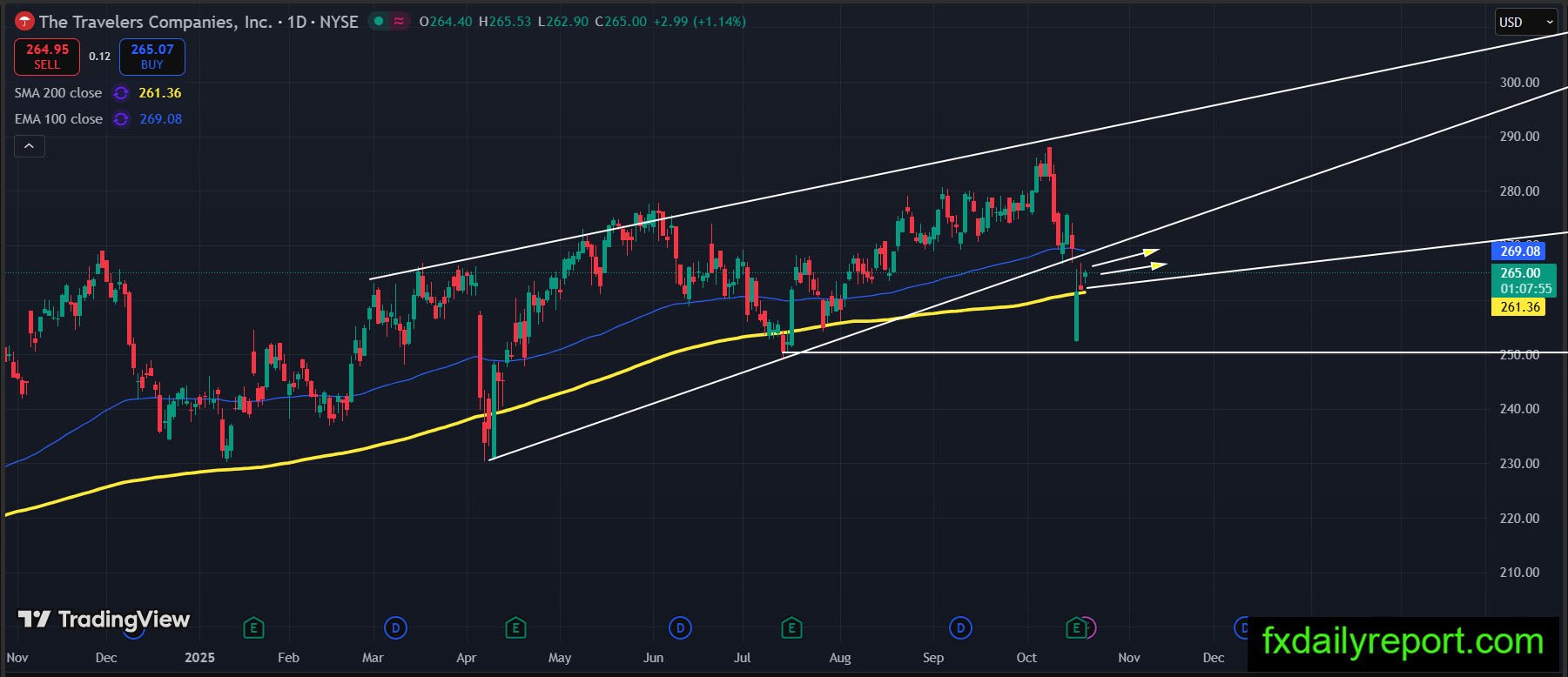Click the Jul label on the time axis
Viewport: 1568px width, 677px height.
[742, 658]
